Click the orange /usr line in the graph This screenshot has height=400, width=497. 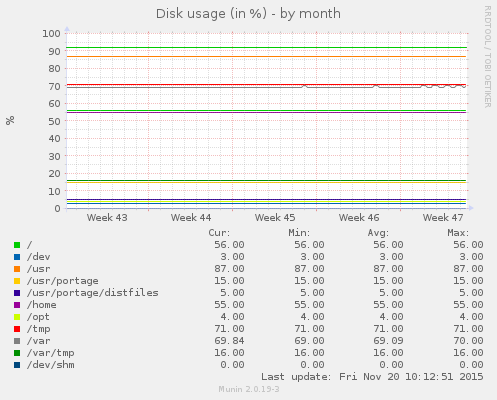(x=267, y=57)
